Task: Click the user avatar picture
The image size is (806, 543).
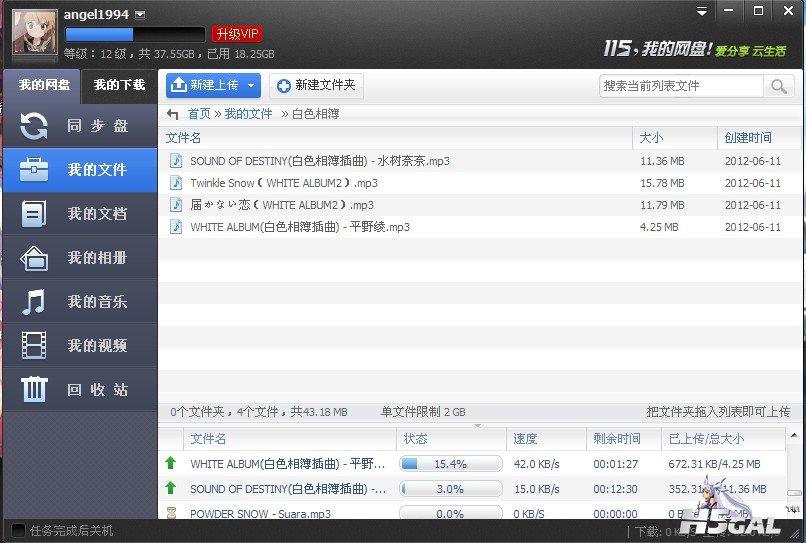Action: pyautogui.click(x=34, y=32)
